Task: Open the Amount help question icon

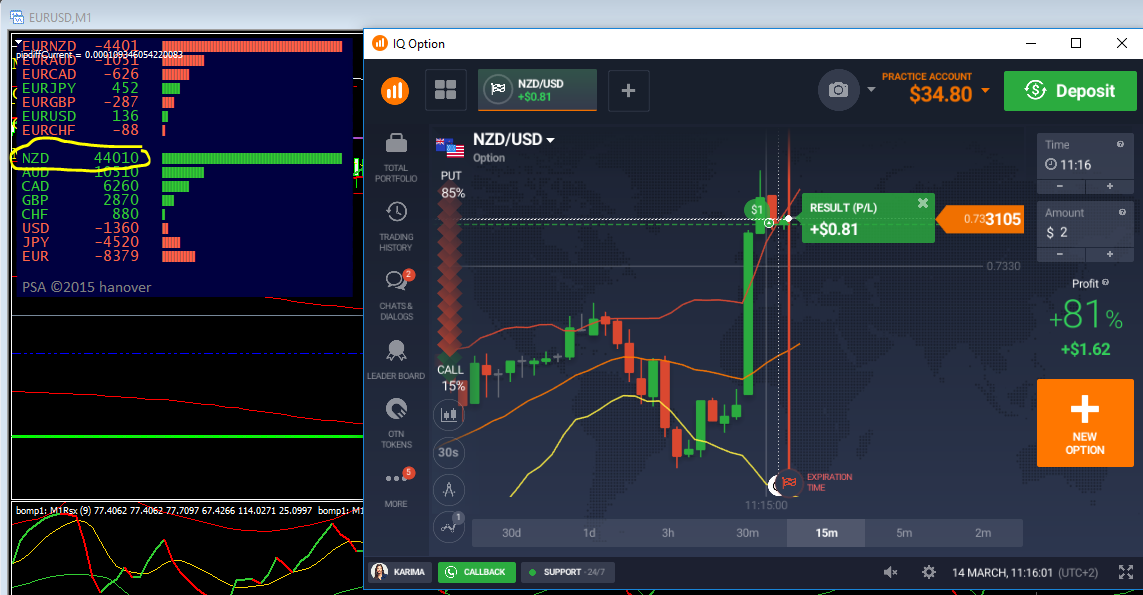Action: pyautogui.click(x=1122, y=212)
